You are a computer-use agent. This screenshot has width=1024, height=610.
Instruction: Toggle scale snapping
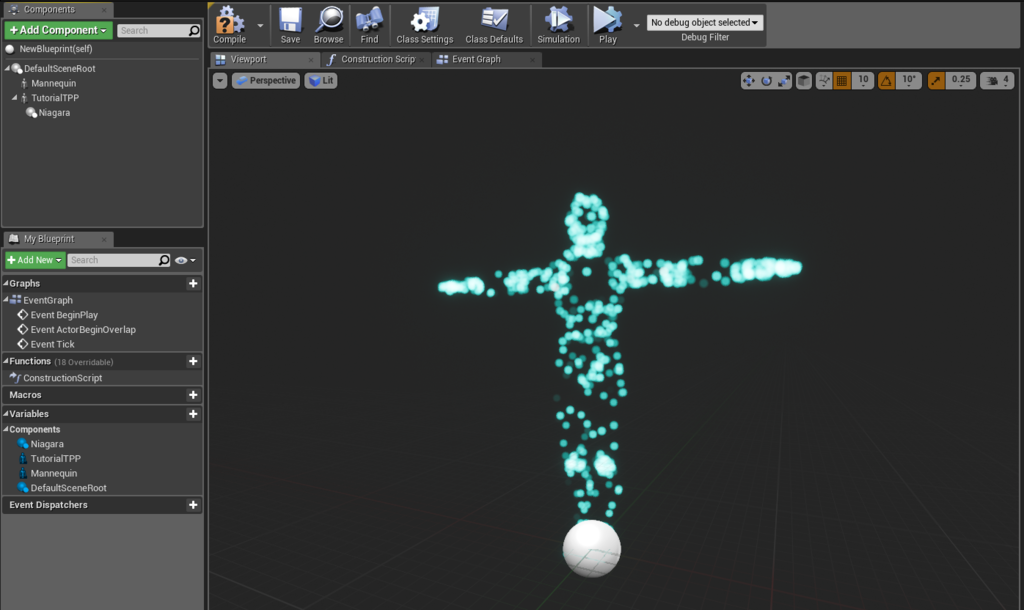936,80
